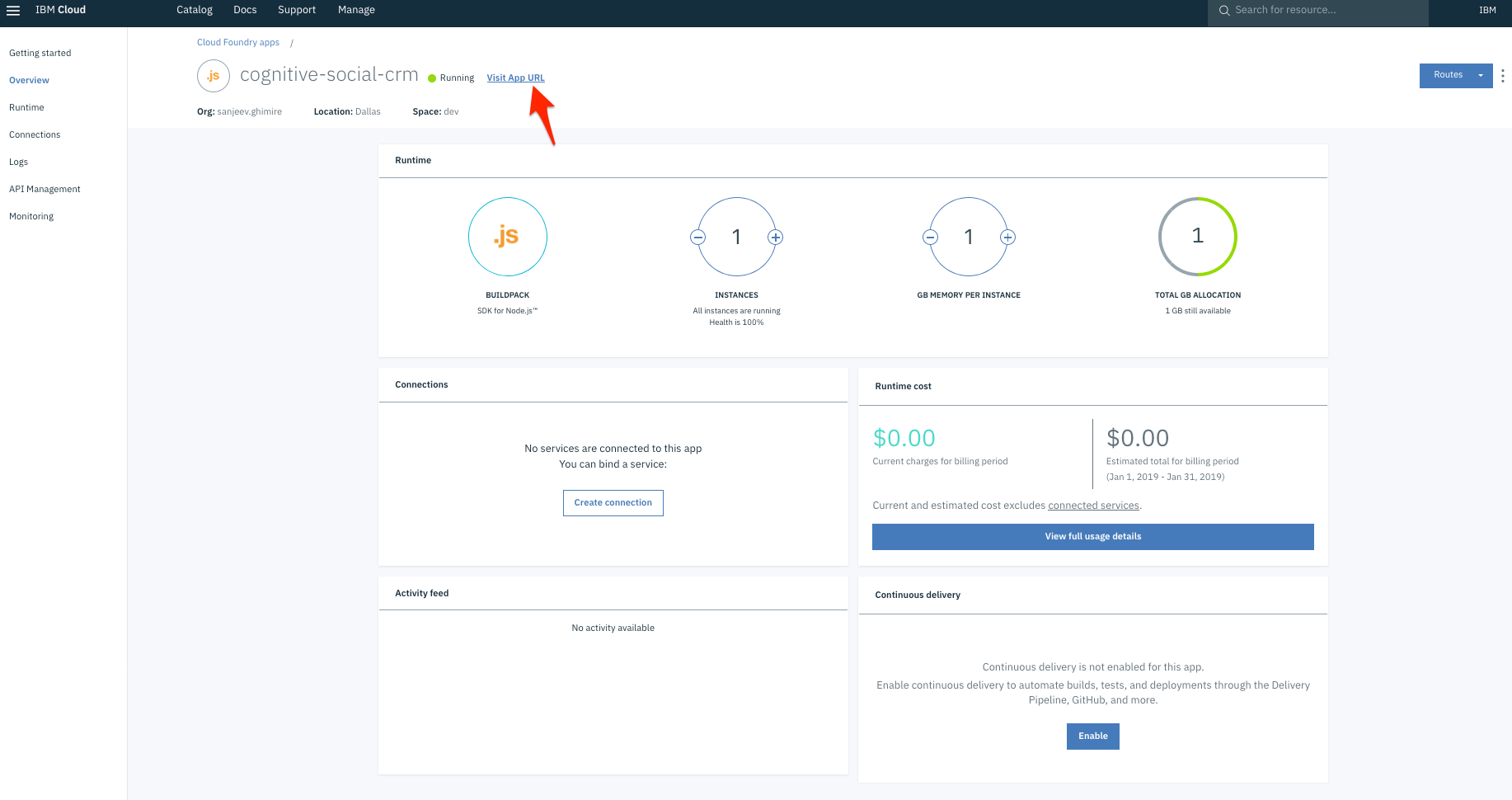
Task: Click View full usage details button
Action: point(1093,537)
